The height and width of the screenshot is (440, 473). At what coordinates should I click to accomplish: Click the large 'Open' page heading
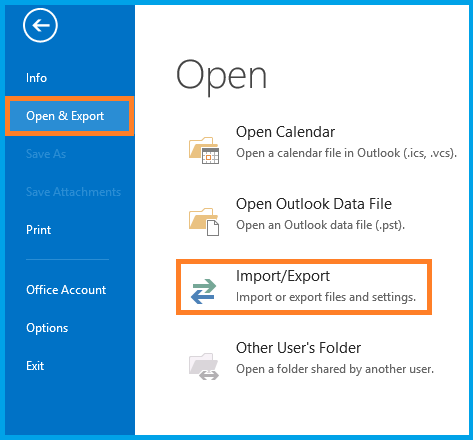point(221,77)
